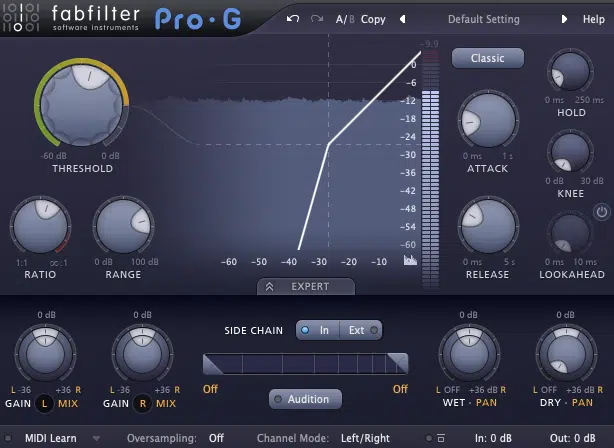Click MIDI Learn in the bottom bar
614x448 pixels.
(51, 438)
